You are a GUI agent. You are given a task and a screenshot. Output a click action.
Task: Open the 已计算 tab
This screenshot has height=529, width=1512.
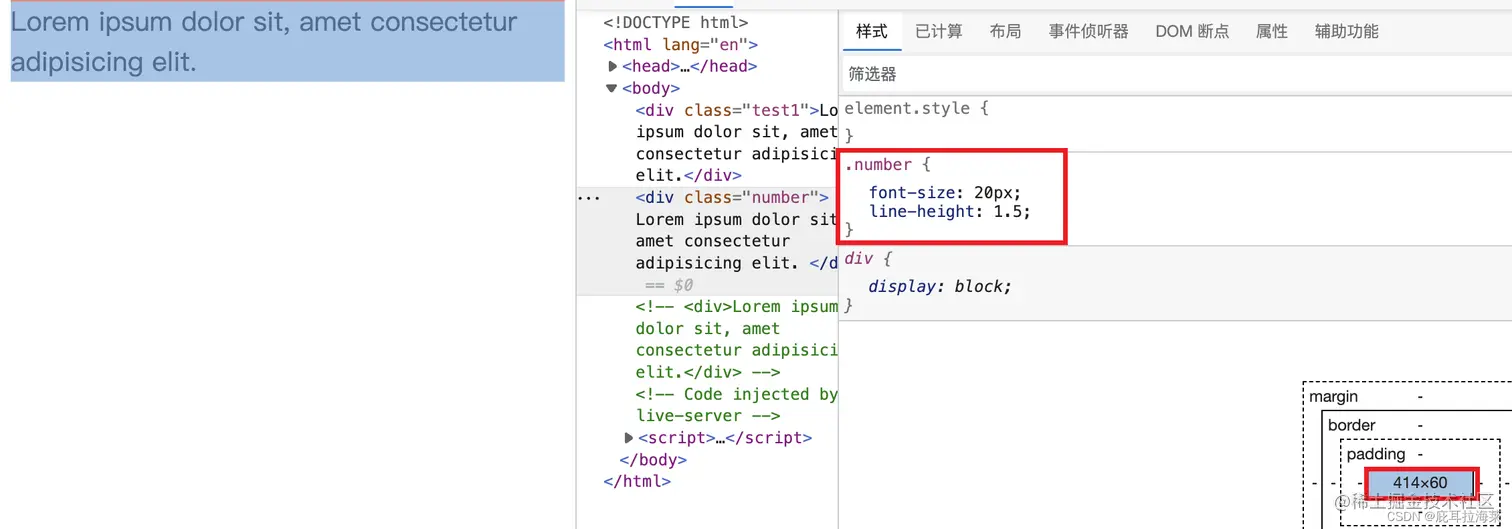(938, 32)
